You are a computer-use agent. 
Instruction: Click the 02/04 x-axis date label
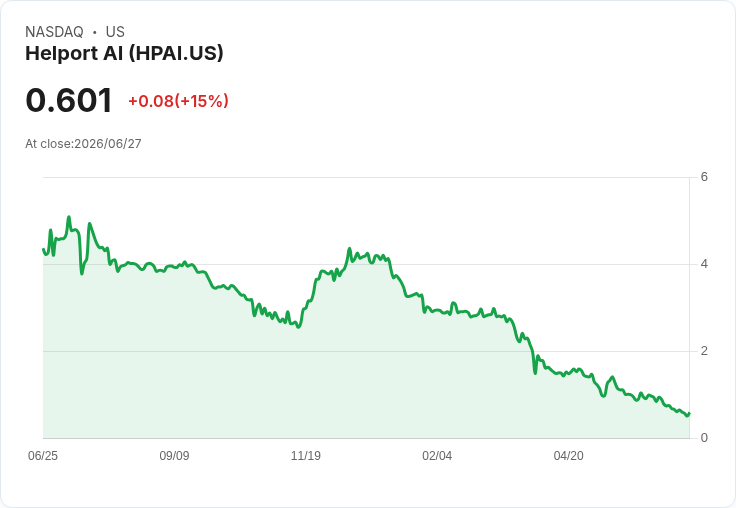pyautogui.click(x=437, y=455)
